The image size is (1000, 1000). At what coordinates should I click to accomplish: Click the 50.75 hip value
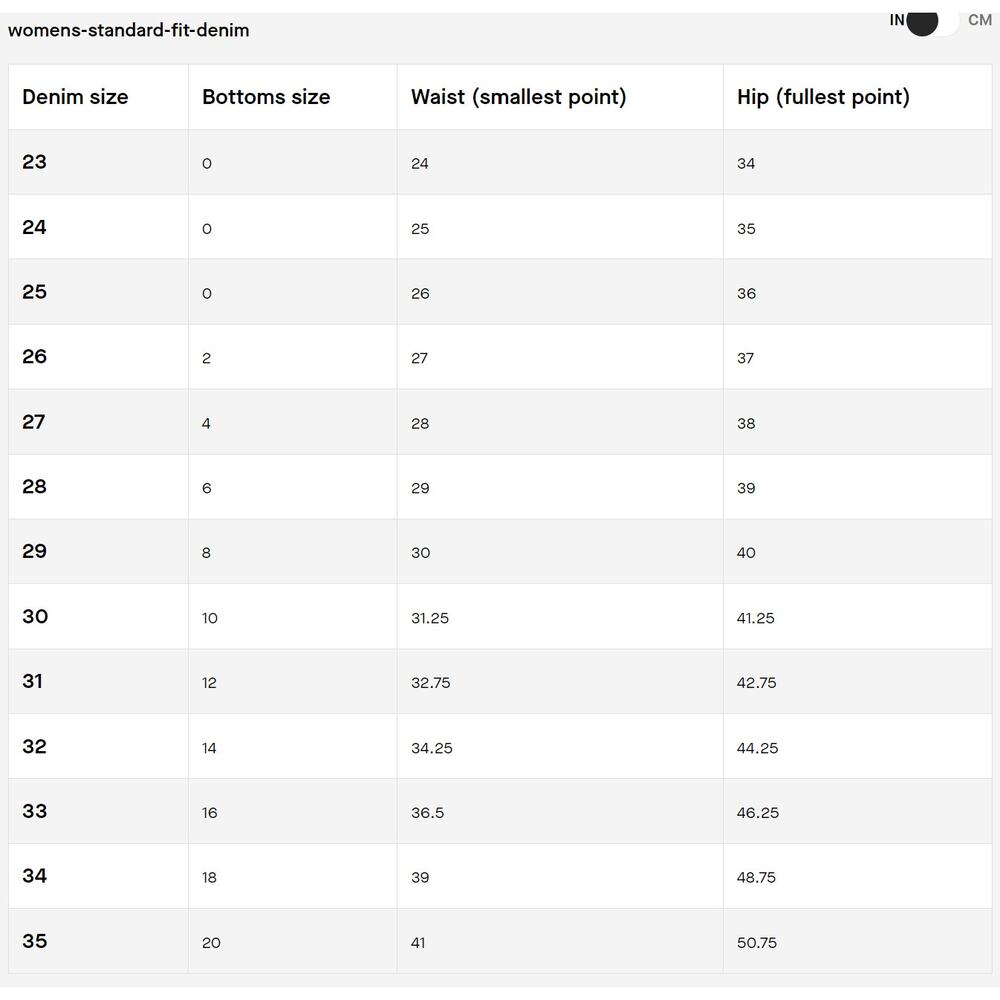tap(756, 943)
